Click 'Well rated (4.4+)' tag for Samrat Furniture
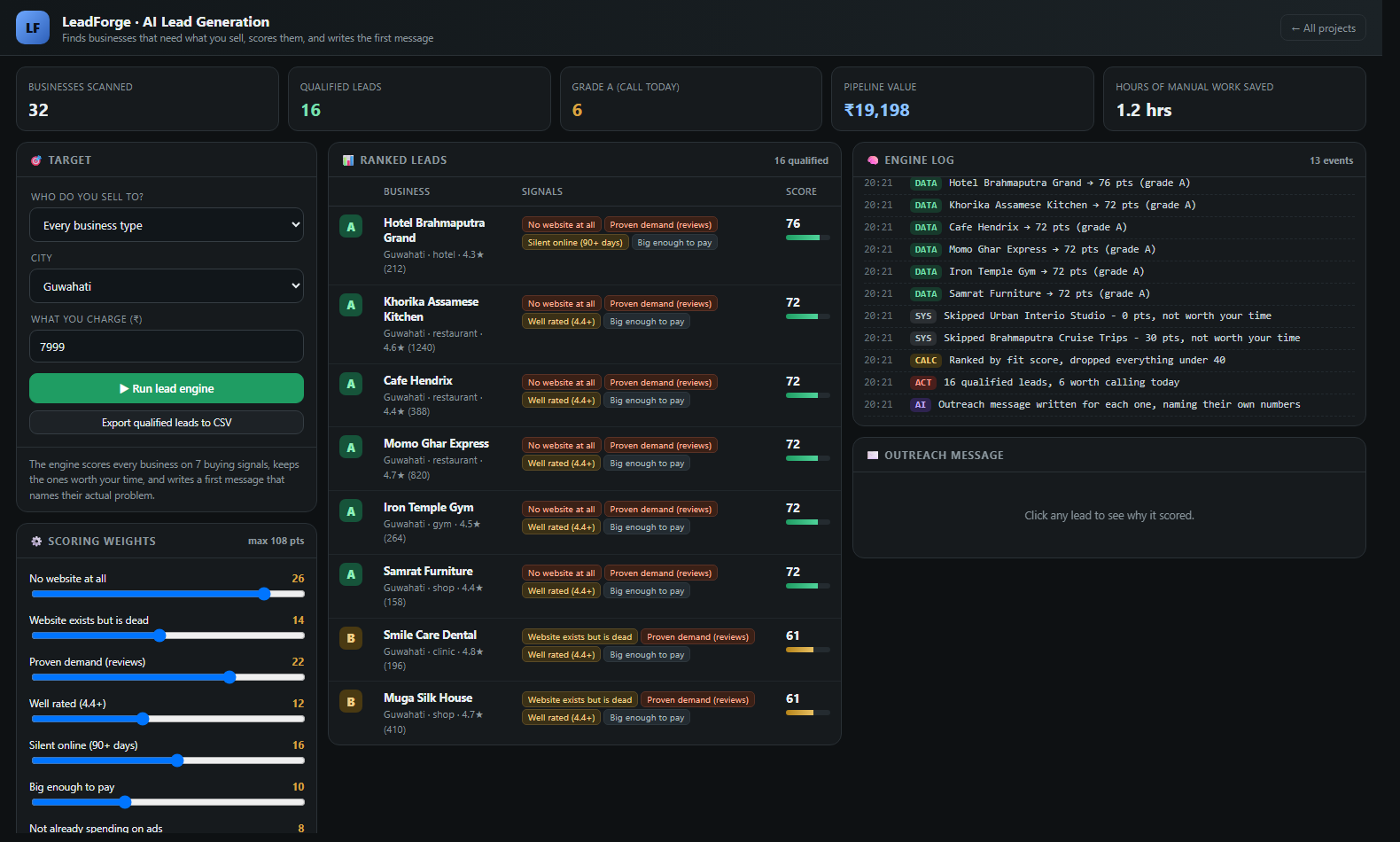 562,591
